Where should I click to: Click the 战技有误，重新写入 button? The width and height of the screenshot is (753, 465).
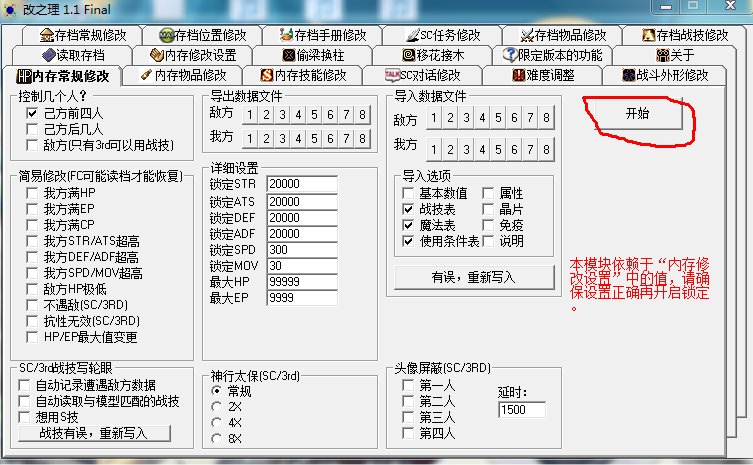point(94,433)
